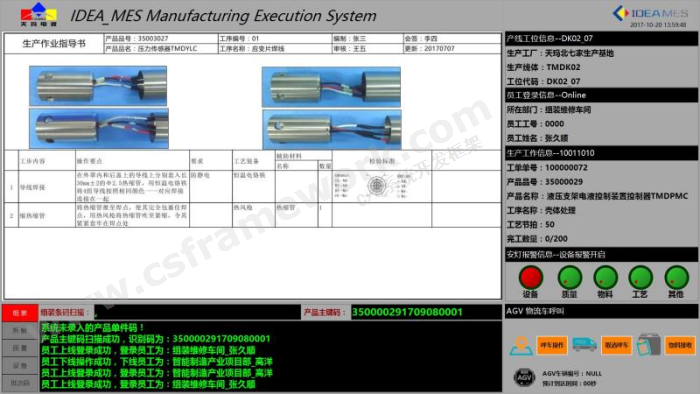Click the green 其他 alarm light
700x394 pixels.
[x=676, y=278]
